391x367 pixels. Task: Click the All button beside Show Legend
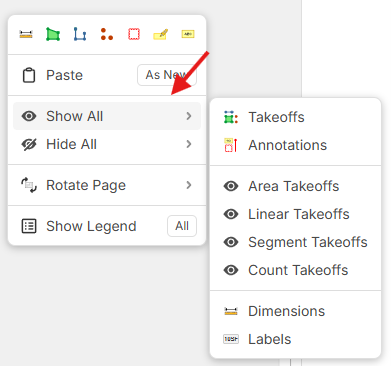[182, 226]
